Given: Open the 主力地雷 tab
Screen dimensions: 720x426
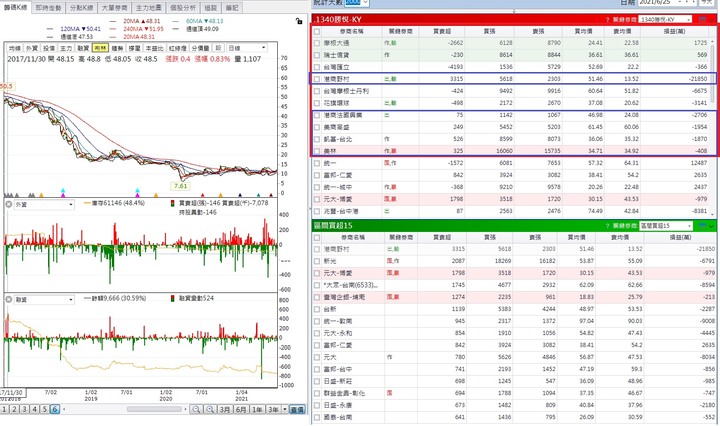Looking at the screenshot, I should click(149, 7).
